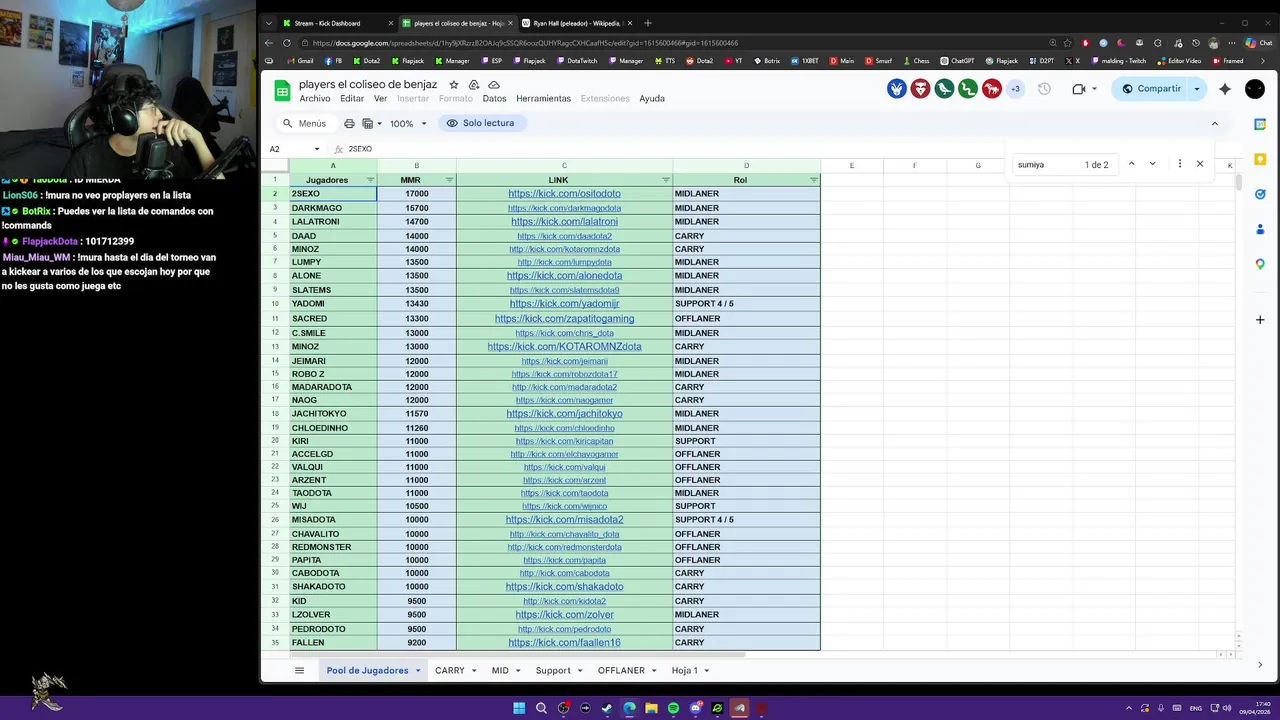Open Gmail bookmark
Image resolution: width=1280 pixels, height=720 pixels.
299,61
